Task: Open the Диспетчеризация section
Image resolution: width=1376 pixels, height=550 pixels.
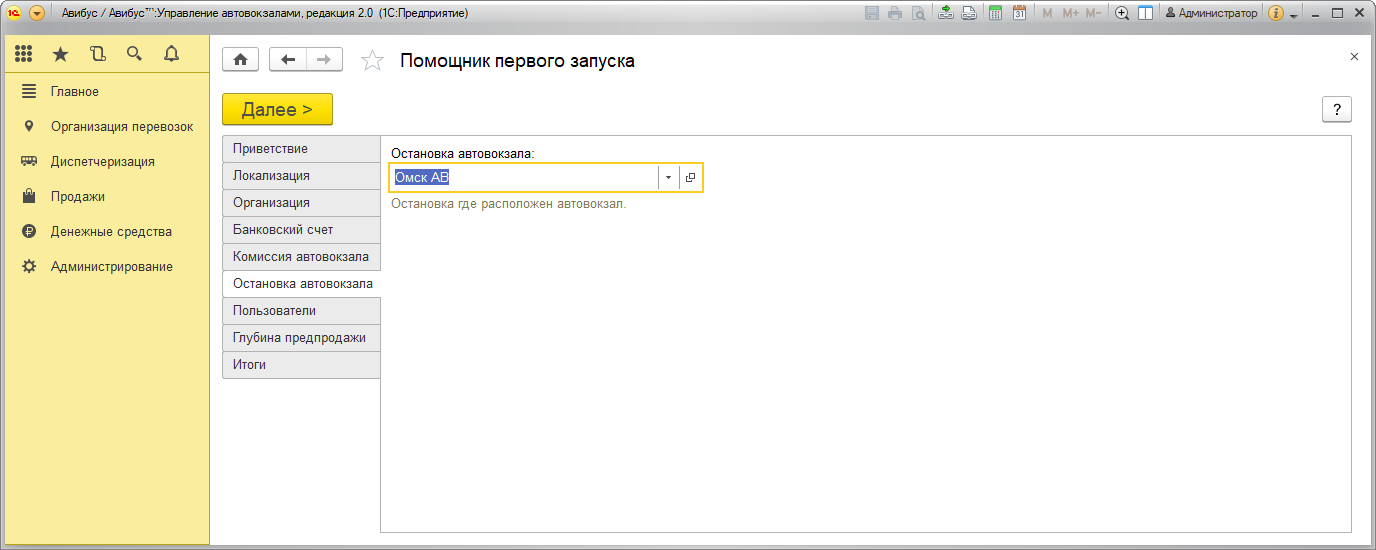Action: 102,161
